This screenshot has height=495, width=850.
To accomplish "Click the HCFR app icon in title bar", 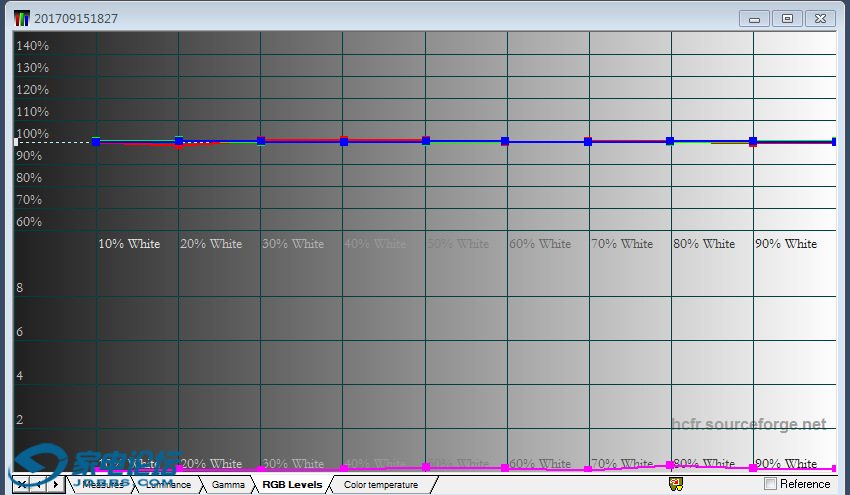I will click(21, 18).
